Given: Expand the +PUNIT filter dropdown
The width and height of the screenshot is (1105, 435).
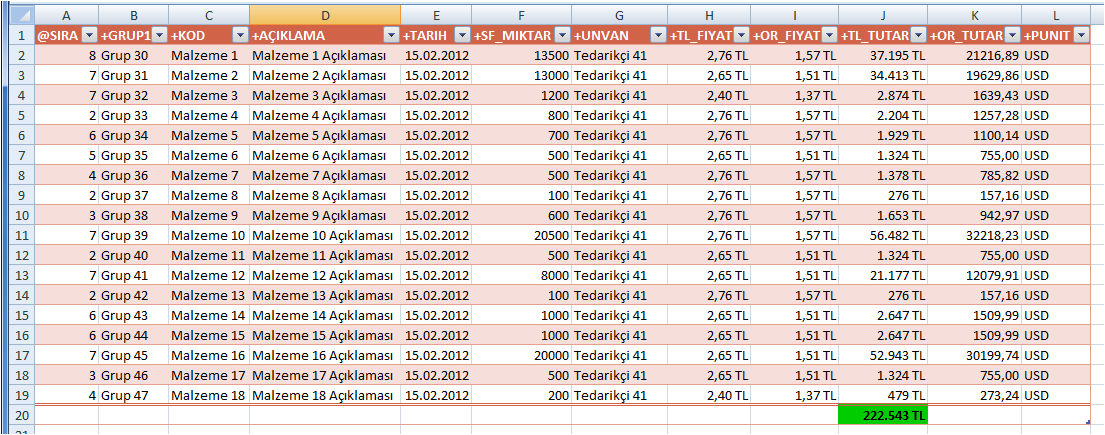Looking at the screenshot, I should (x=1082, y=35).
